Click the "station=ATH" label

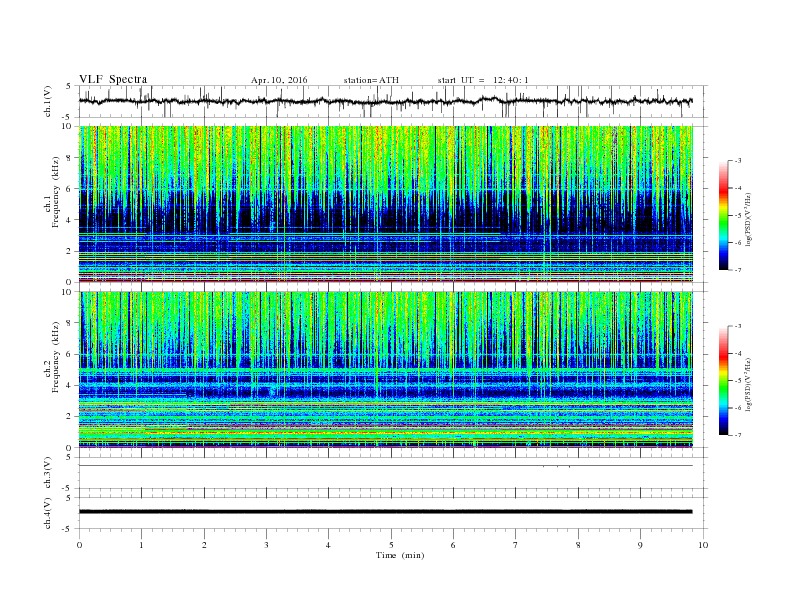coord(371,80)
